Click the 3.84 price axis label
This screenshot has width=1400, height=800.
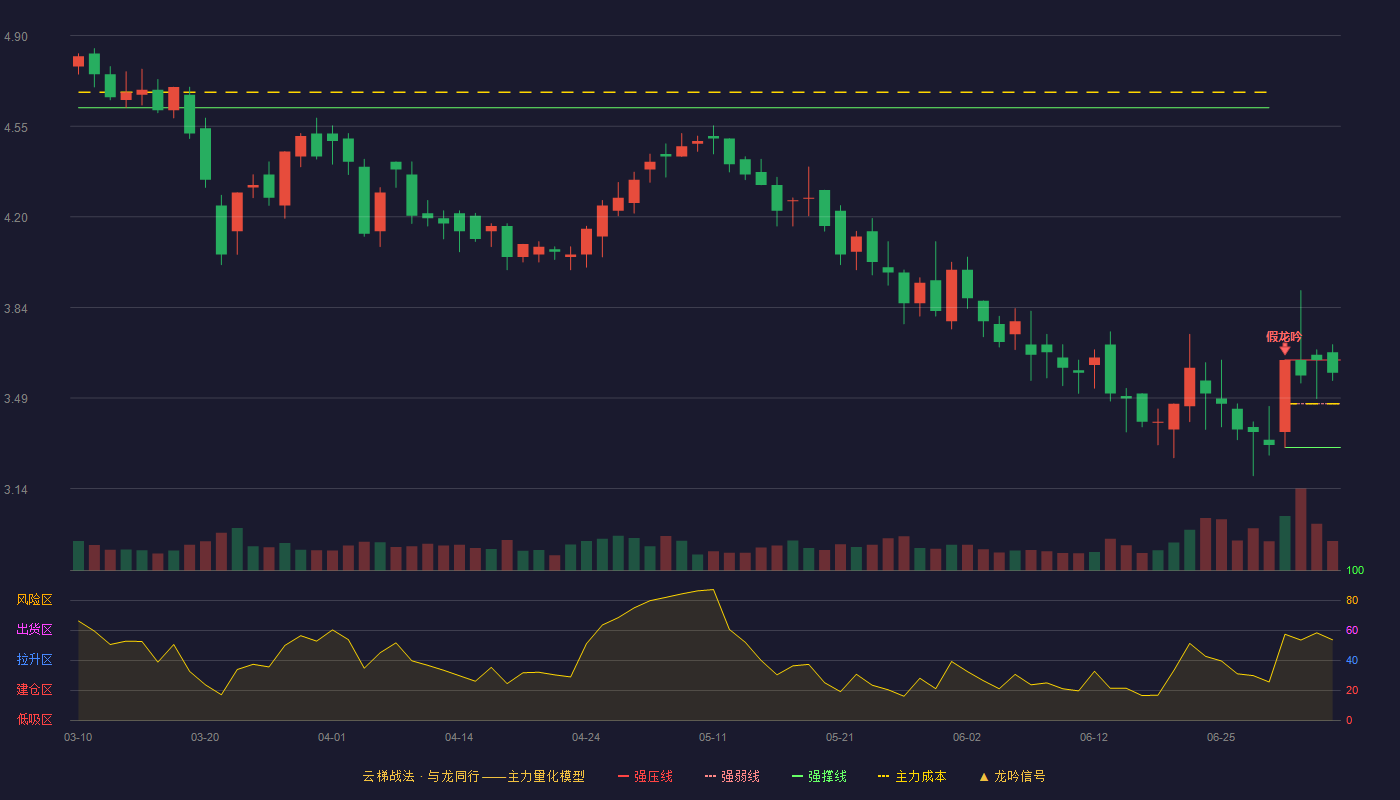16,309
